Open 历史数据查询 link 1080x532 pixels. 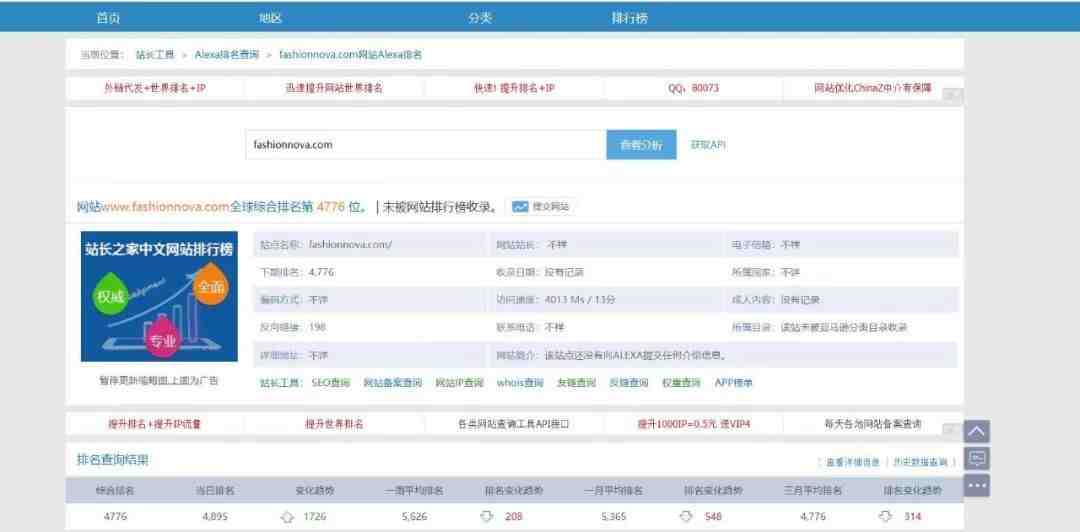[x=920, y=462]
